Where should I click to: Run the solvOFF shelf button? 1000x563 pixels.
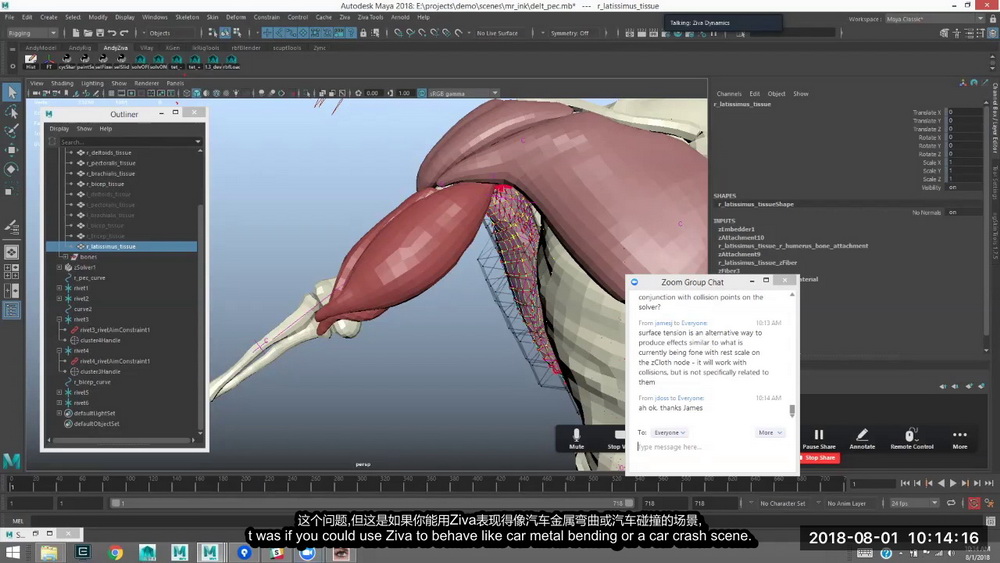(x=140, y=61)
